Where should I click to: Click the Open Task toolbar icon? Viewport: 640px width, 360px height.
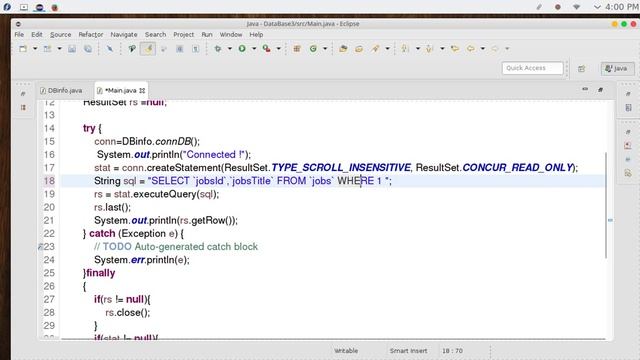click(359, 49)
